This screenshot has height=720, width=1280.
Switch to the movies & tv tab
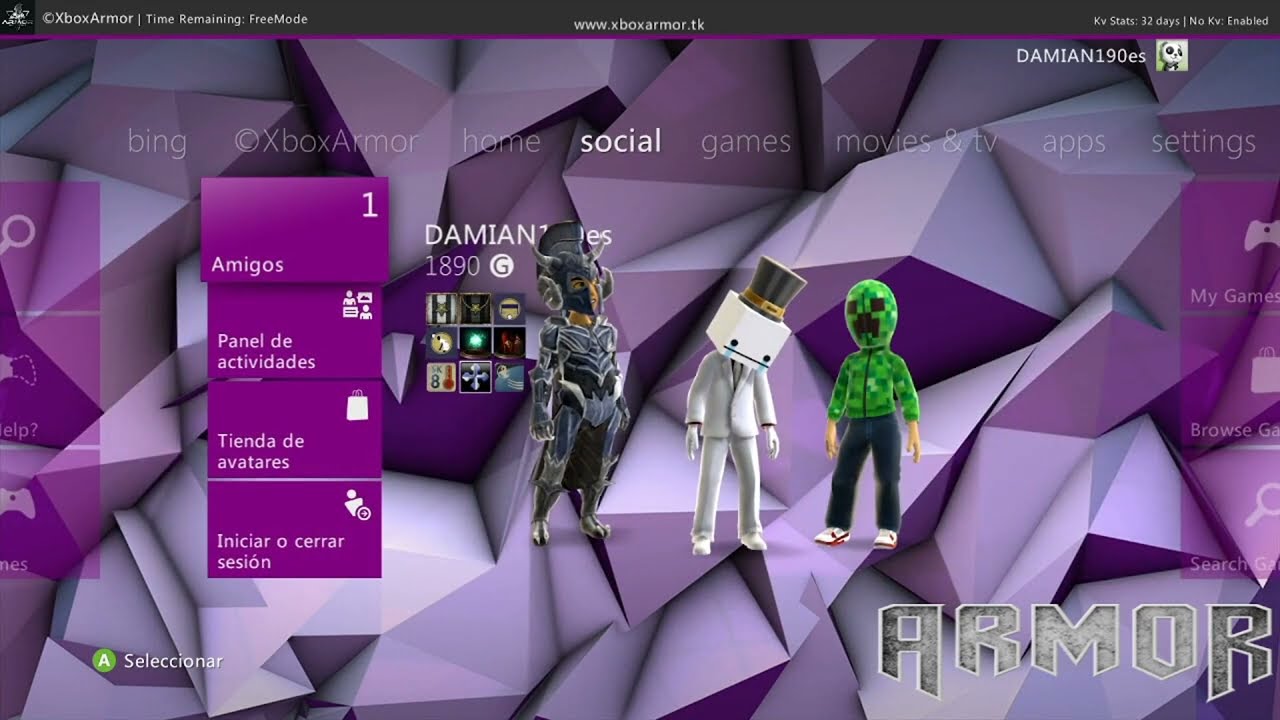tap(916, 141)
